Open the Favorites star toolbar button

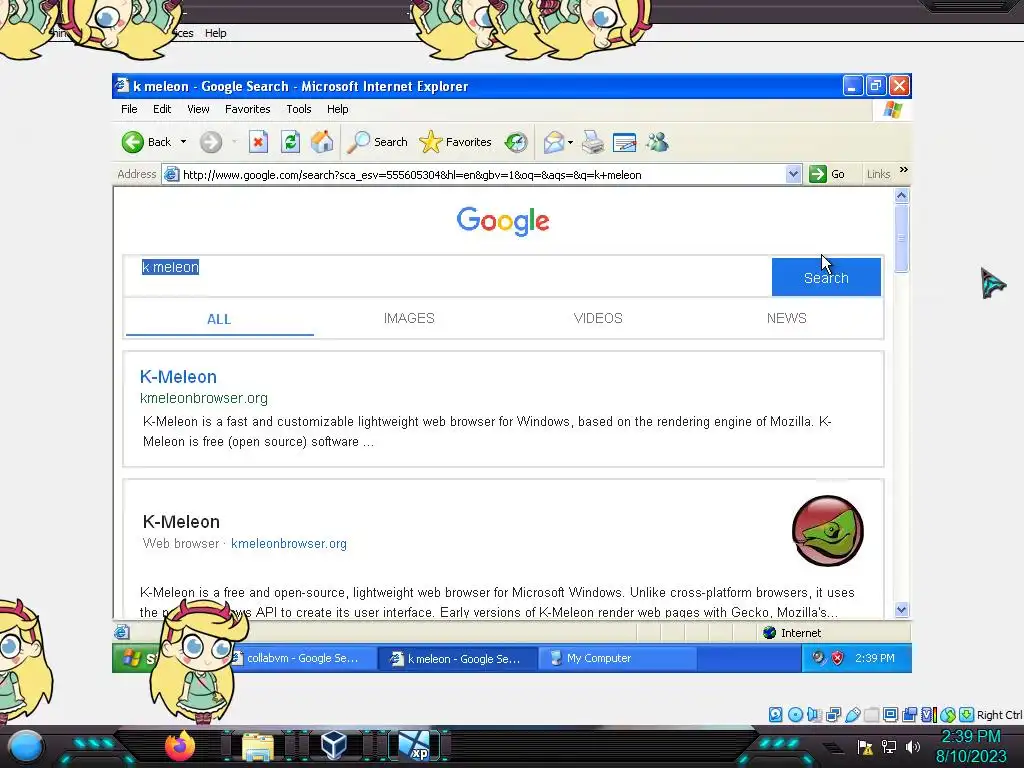click(455, 142)
